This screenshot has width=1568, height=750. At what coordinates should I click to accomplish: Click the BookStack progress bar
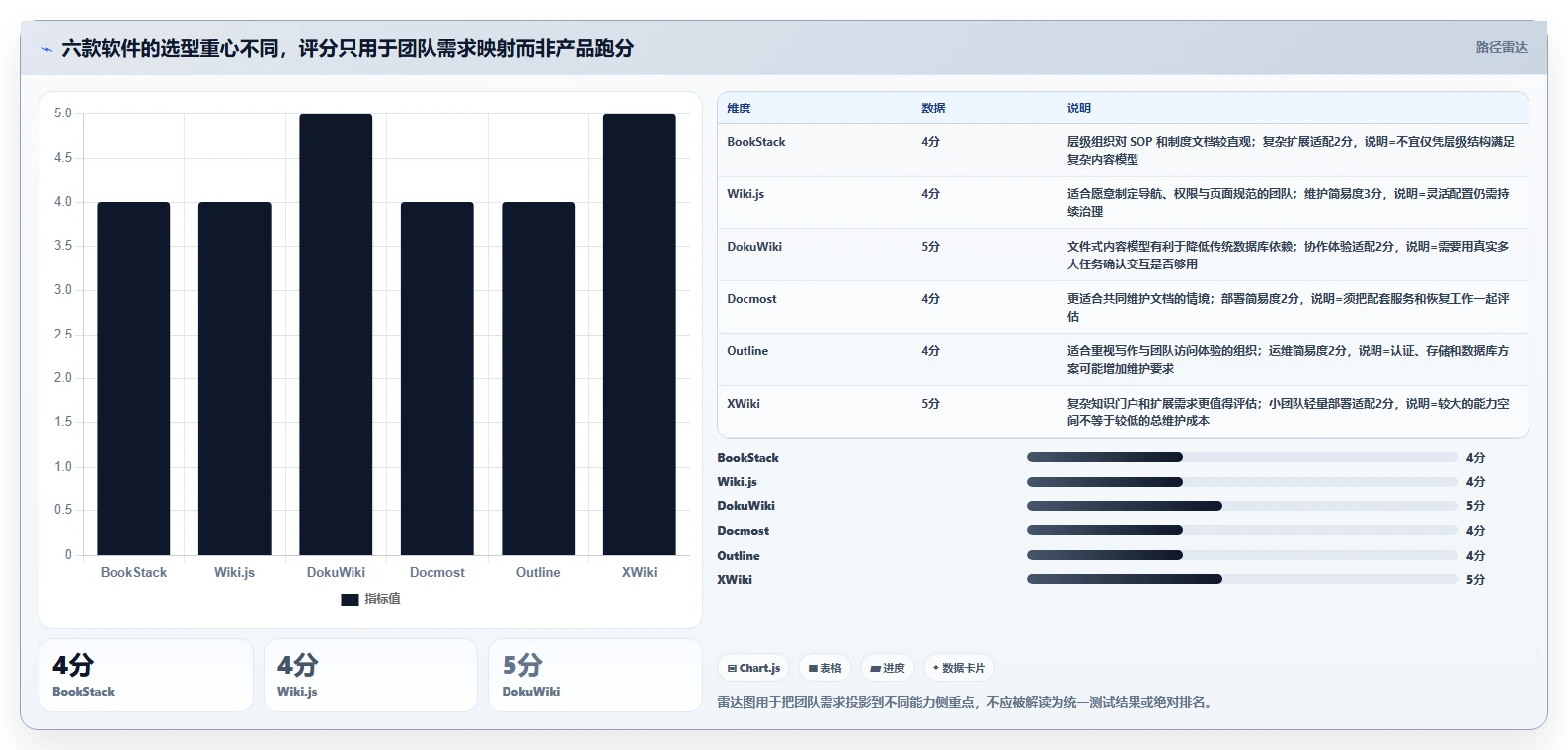tap(1242, 457)
